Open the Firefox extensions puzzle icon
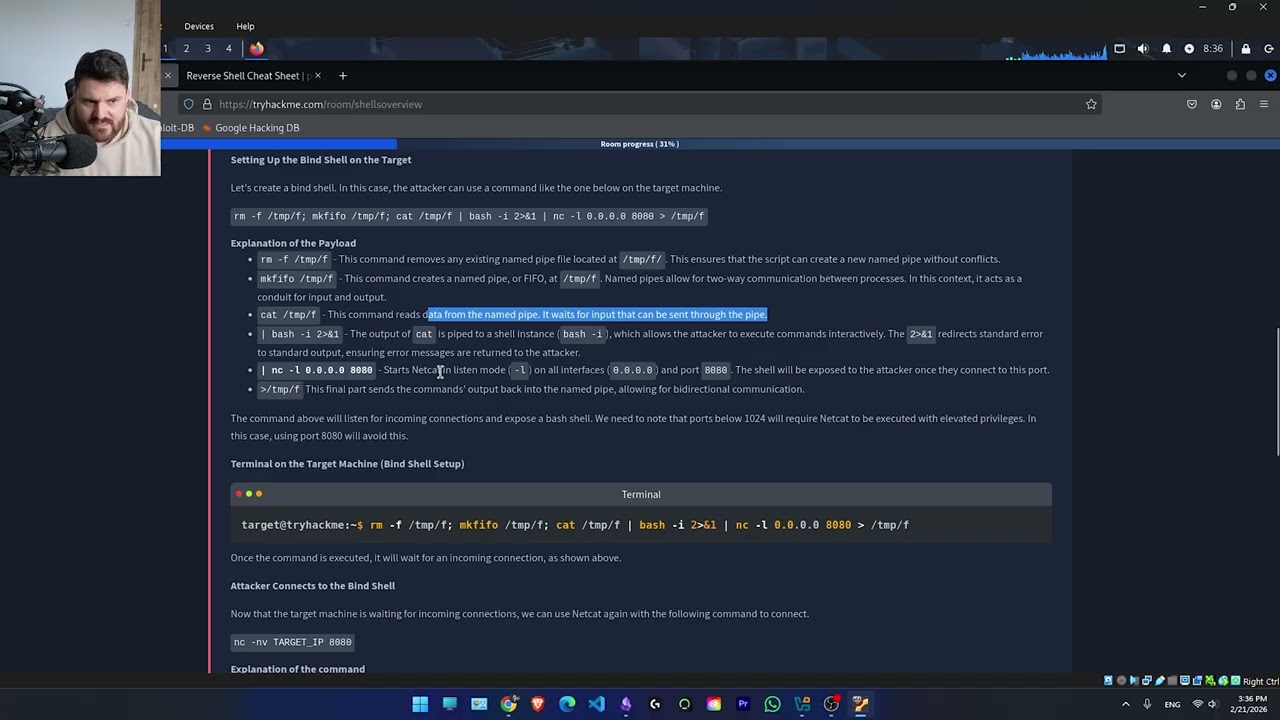 pyautogui.click(x=1240, y=104)
